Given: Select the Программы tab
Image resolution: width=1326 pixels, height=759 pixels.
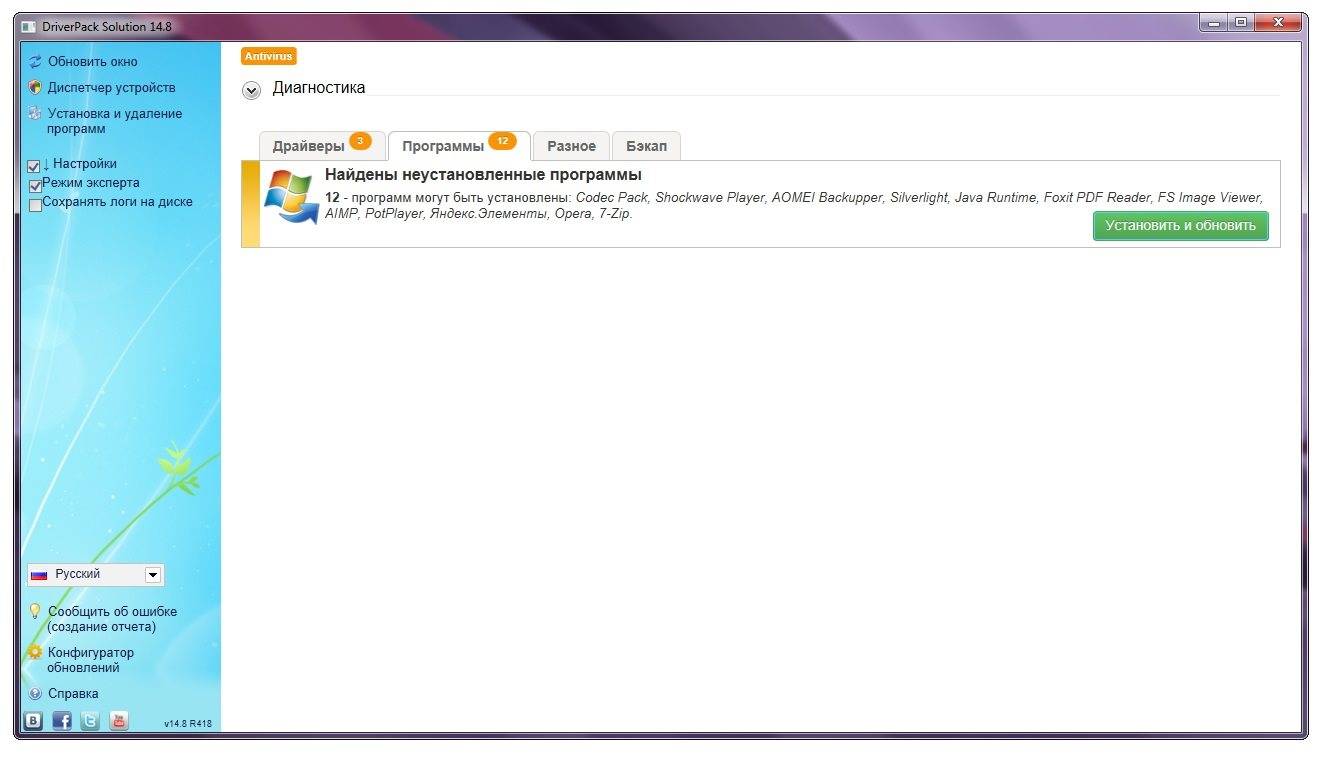Looking at the screenshot, I should click(459, 146).
